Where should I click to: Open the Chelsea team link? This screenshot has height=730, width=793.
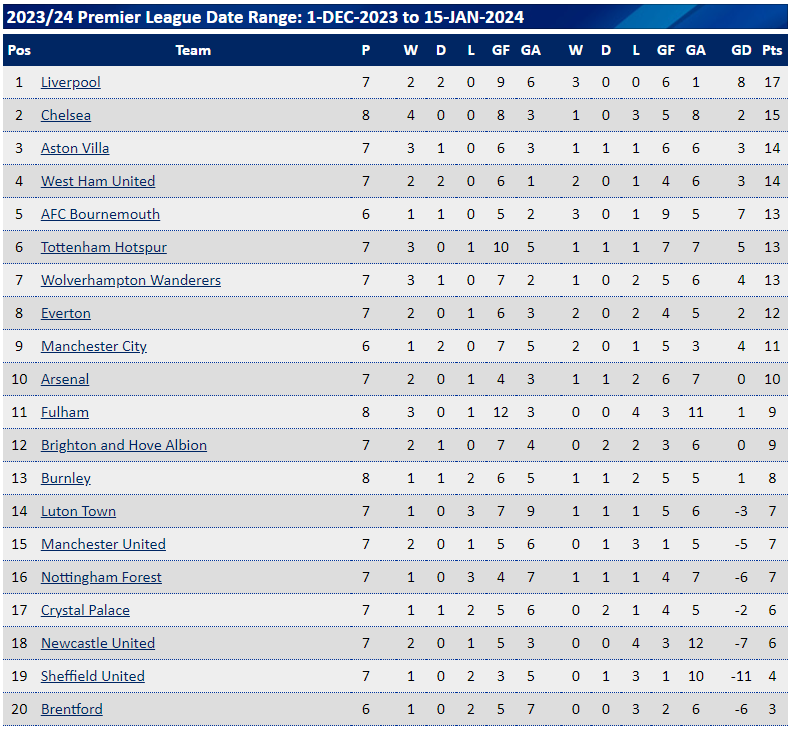(66, 115)
